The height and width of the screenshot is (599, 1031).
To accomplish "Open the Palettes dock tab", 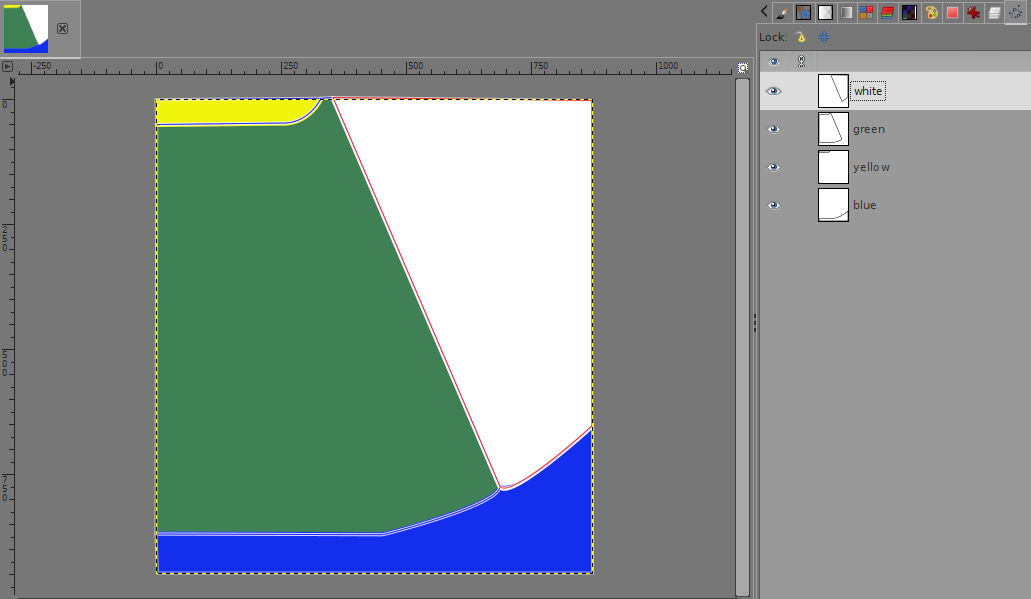I will (931, 13).
